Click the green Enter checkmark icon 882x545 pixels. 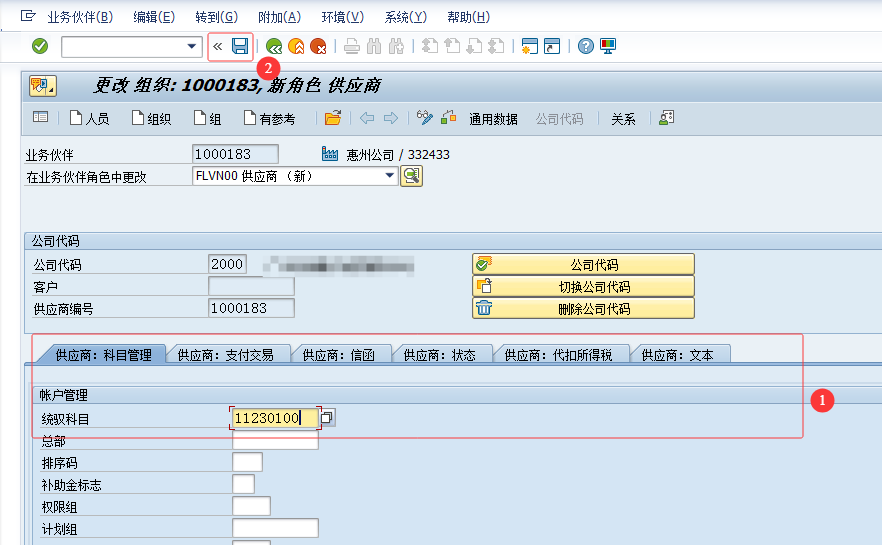(x=40, y=46)
